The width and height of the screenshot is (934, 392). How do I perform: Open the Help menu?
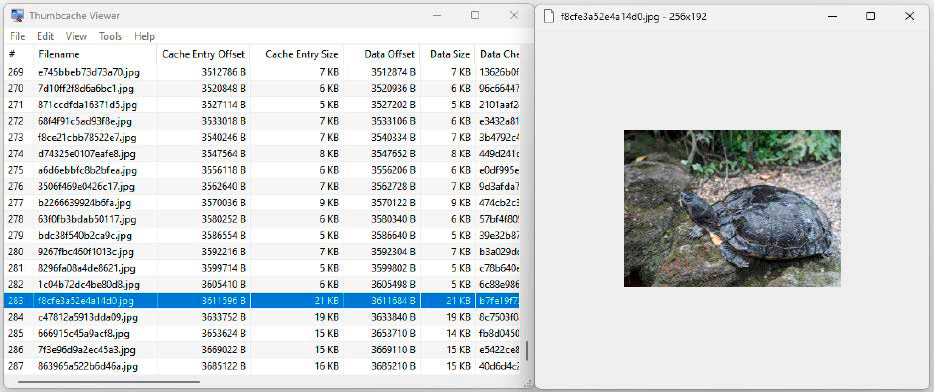tap(144, 36)
